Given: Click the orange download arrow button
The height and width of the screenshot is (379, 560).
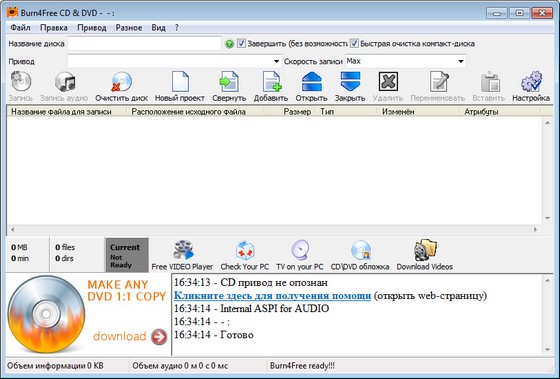Looking at the screenshot, I should tap(159, 336).
